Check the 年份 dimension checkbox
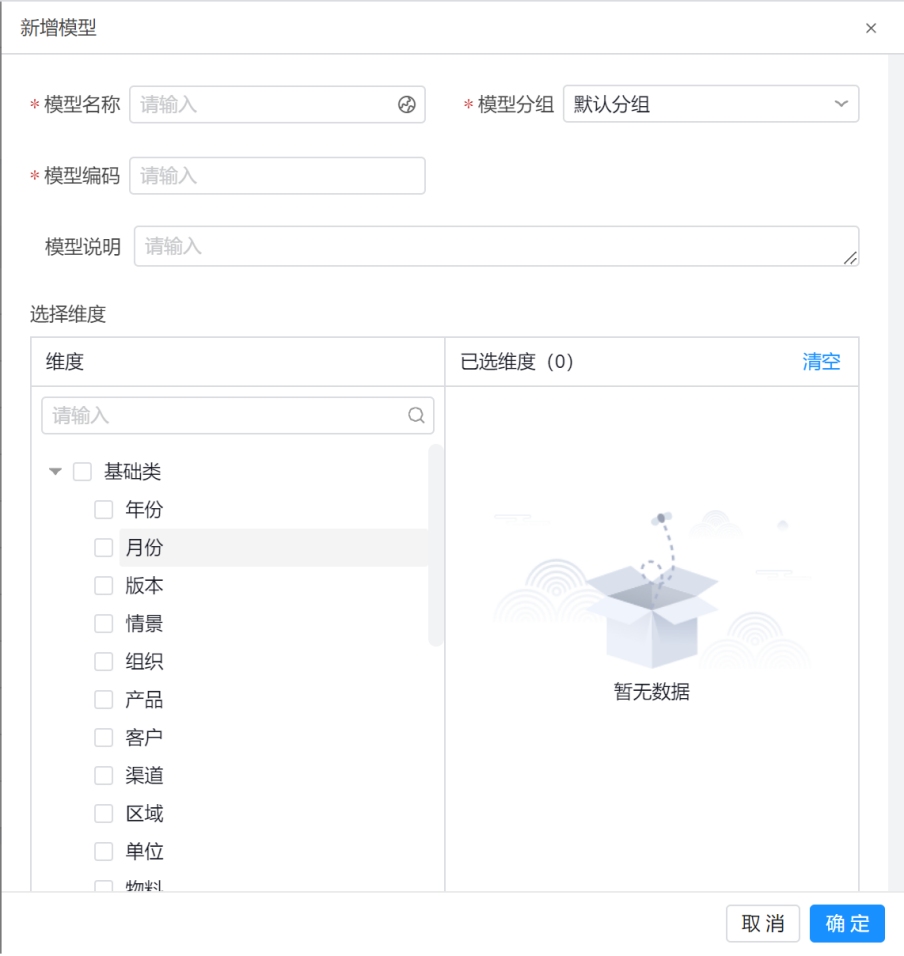Viewport: 904px width, 956px height. tap(104, 510)
